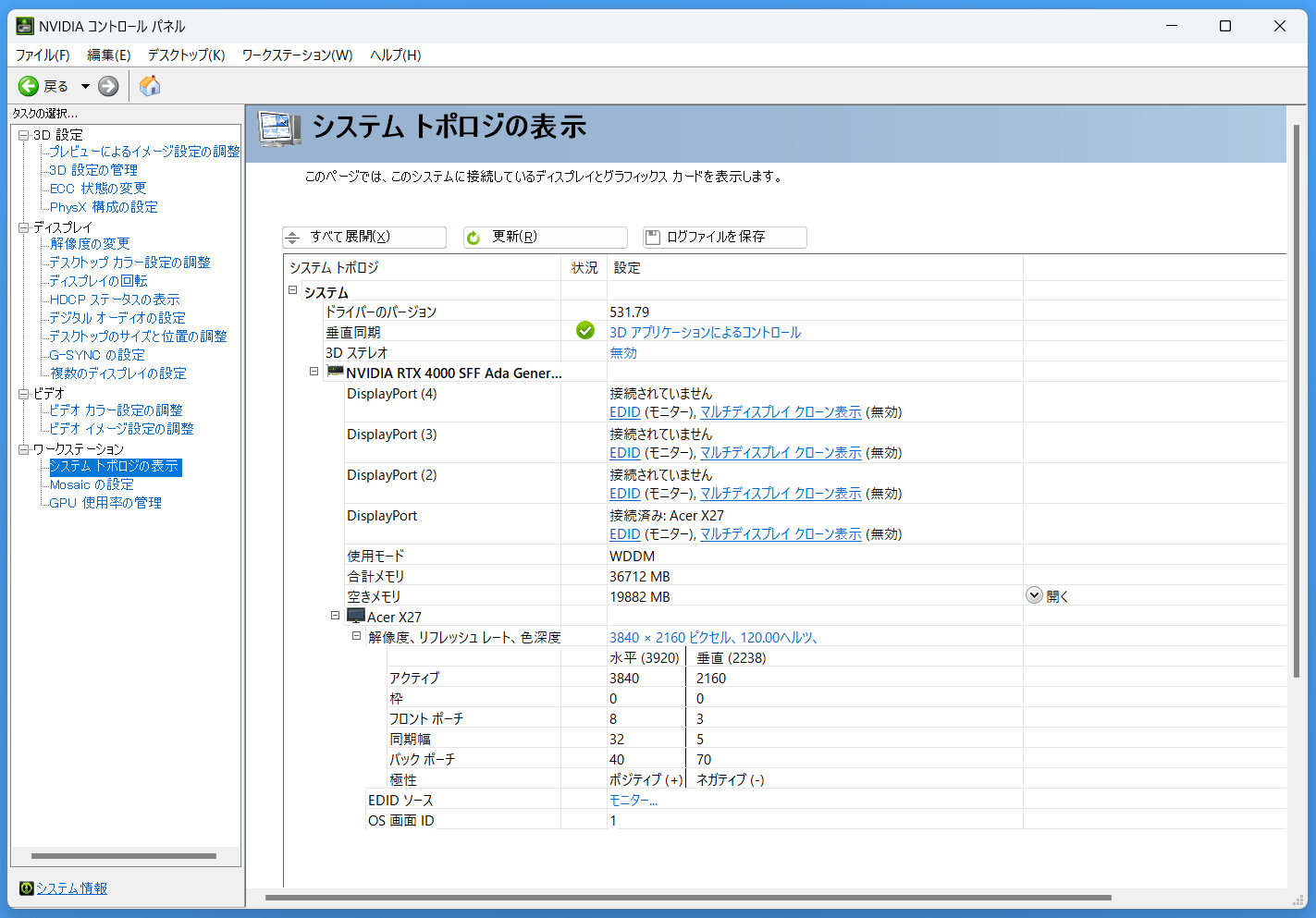Screen dimensions: 1316x918
Task: Click the 36712 MB total memory value
Action: point(640,576)
